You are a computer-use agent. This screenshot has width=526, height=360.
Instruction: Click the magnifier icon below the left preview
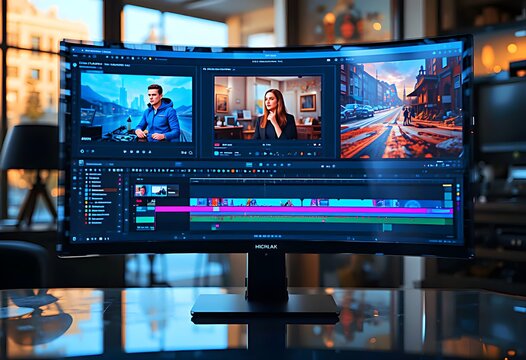click(x=191, y=153)
